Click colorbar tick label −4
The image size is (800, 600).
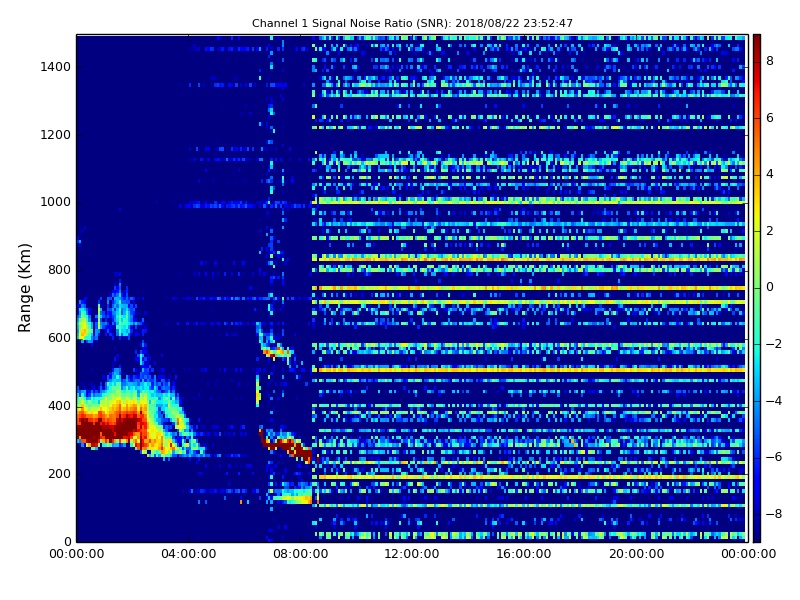pyautogui.click(x=774, y=401)
